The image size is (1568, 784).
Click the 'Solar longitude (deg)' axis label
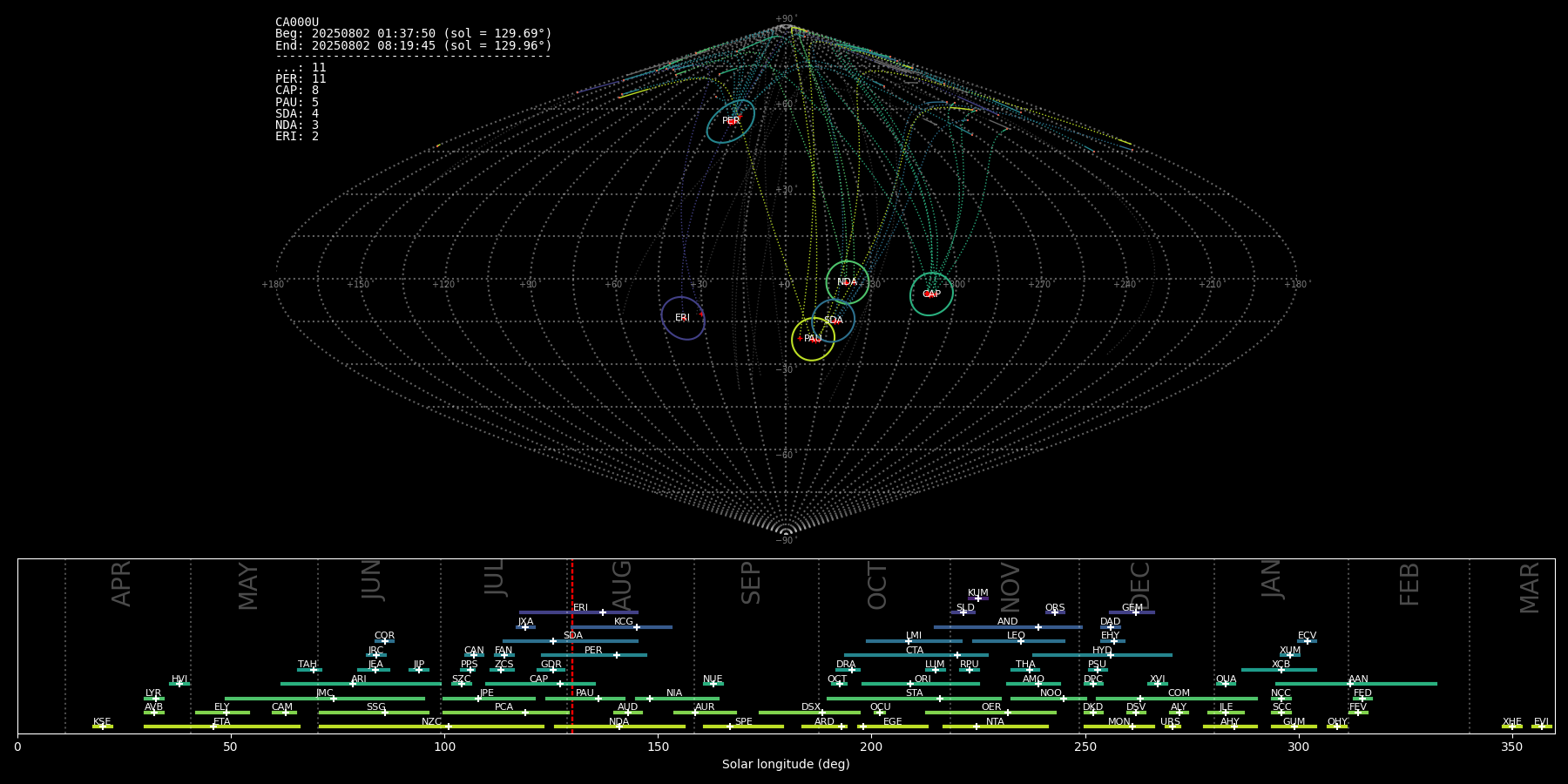coord(786,764)
